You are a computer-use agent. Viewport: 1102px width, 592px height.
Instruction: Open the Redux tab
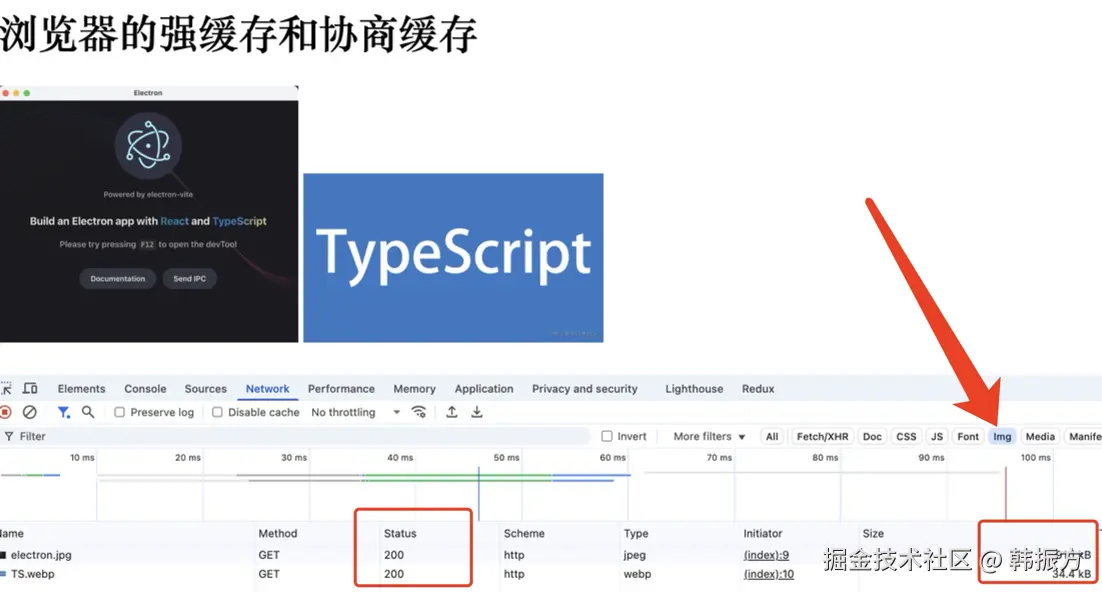[x=758, y=388]
